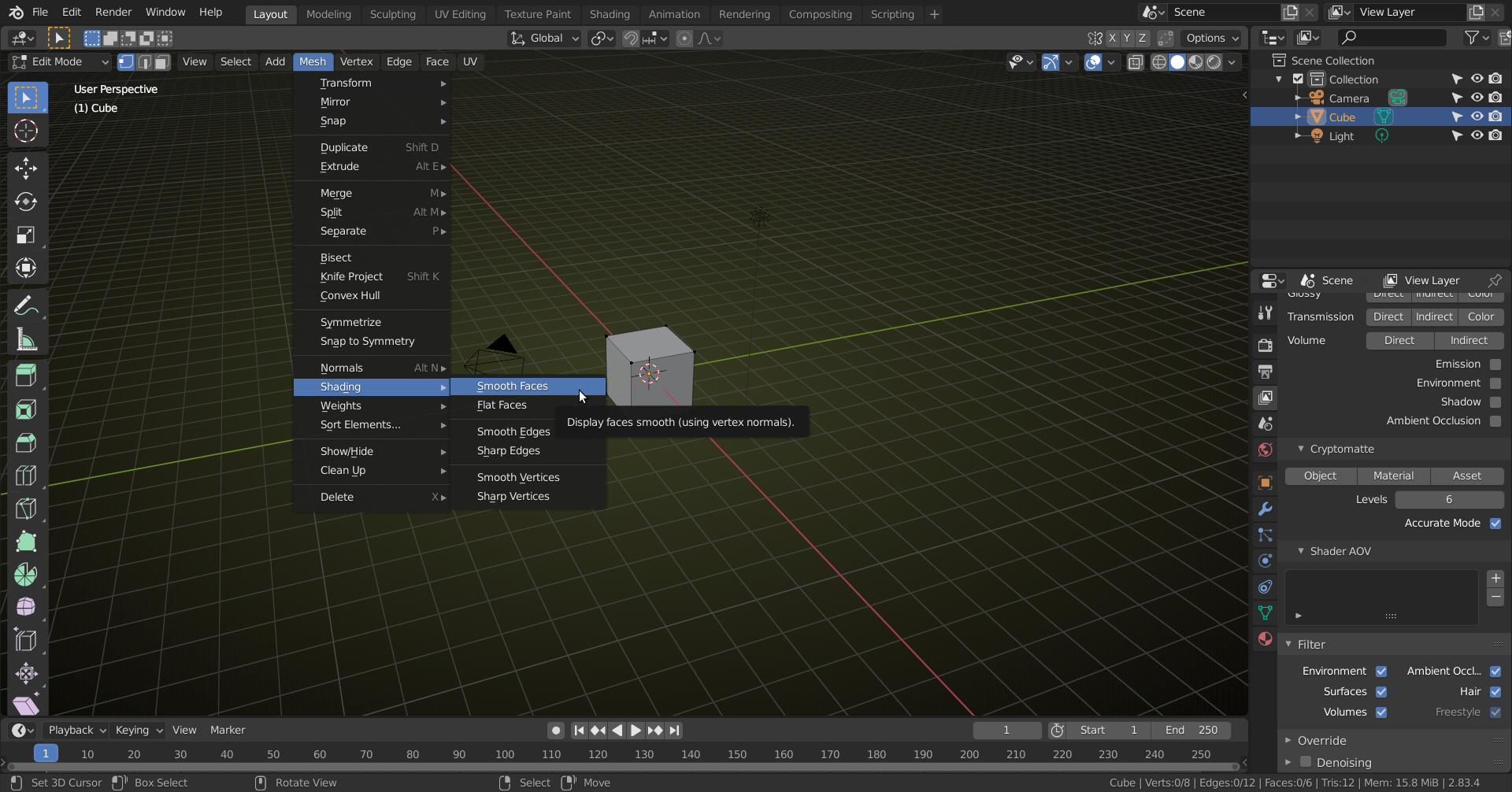Open the Output properties tab
The width and height of the screenshot is (1512, 792).
(x=1266, y=371)
